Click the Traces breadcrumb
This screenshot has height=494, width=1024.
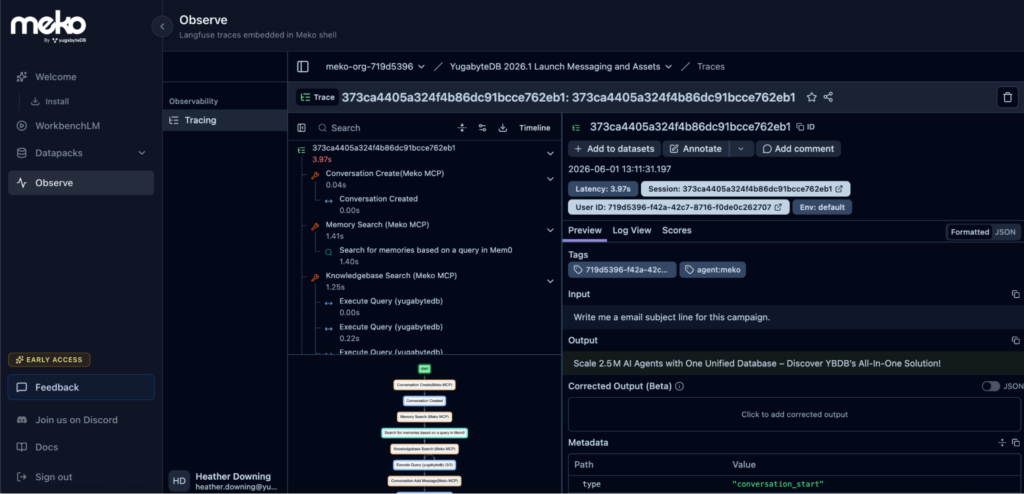[711, 67]
